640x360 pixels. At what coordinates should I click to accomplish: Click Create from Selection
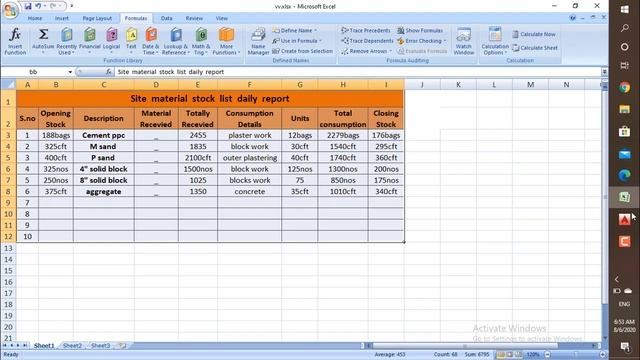click(302, 51)
